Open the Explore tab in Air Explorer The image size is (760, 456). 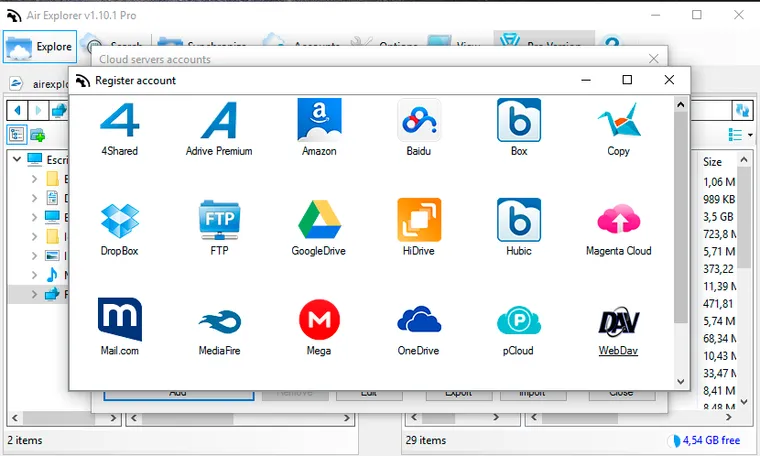click(x=40, y=47)
